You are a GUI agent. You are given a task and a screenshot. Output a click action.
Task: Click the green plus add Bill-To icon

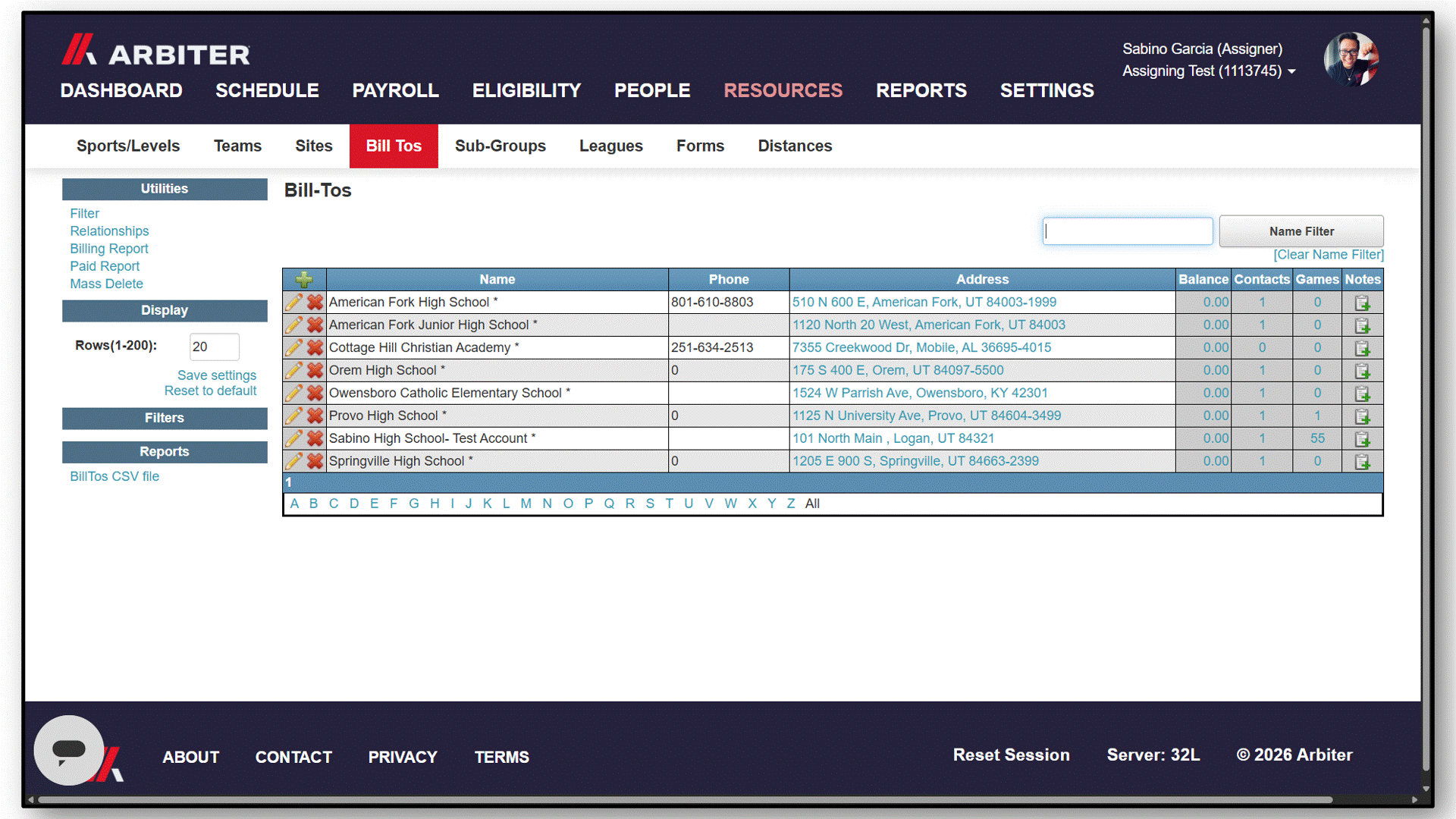tap(304, 280)
